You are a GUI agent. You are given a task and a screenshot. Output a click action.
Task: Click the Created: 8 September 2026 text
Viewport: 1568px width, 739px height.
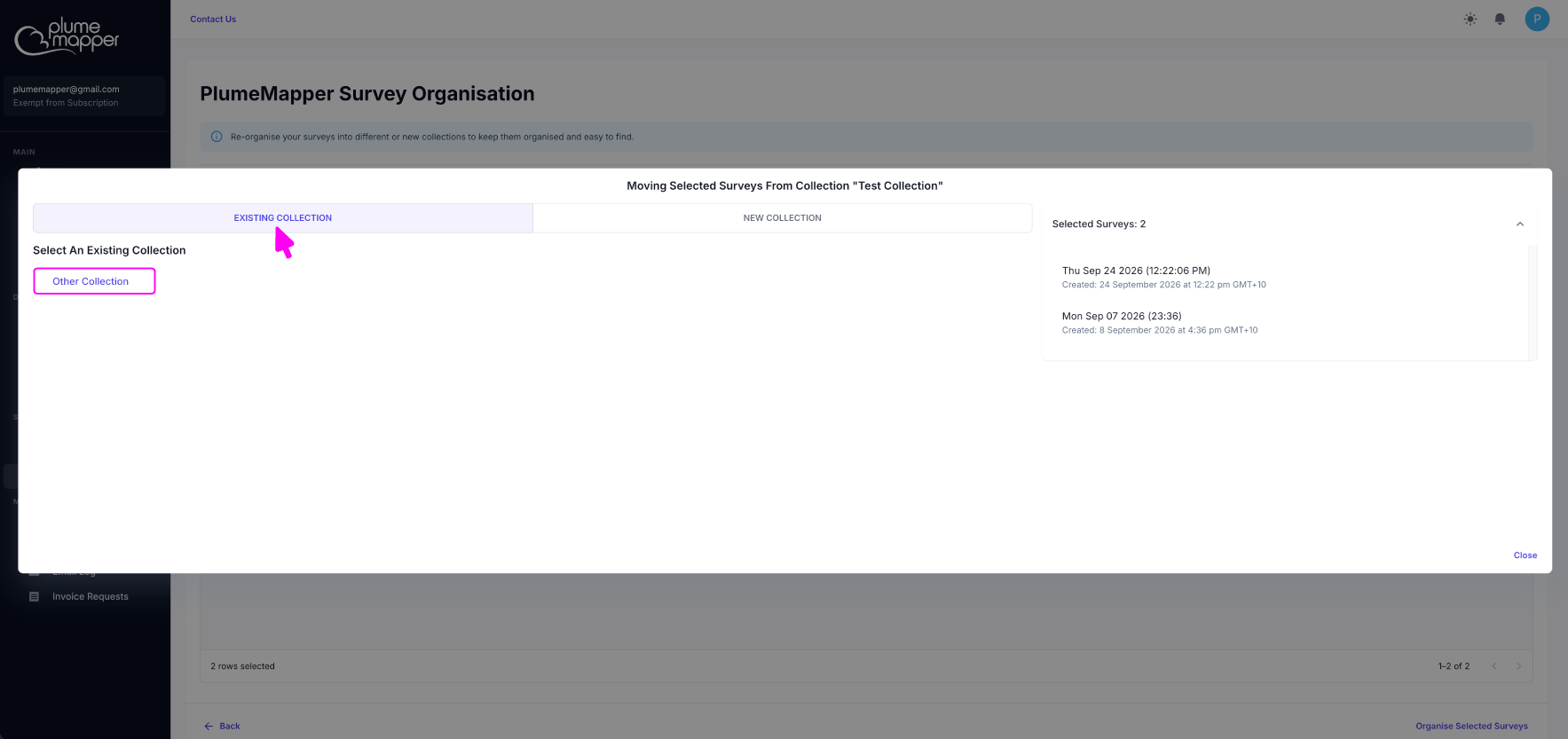coord(1159,330)
